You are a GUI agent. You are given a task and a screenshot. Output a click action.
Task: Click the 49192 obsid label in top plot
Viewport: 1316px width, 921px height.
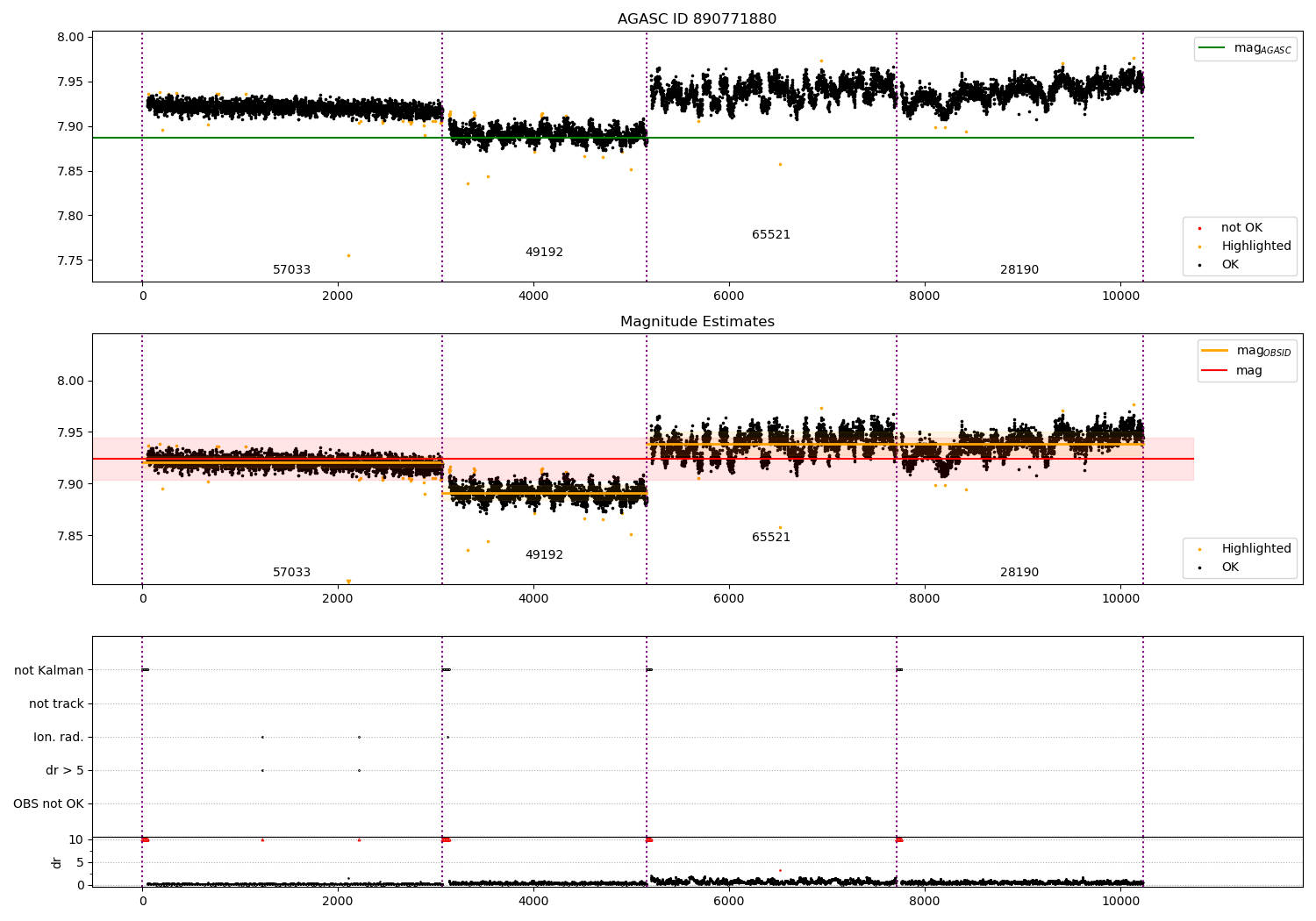[544, 253]
